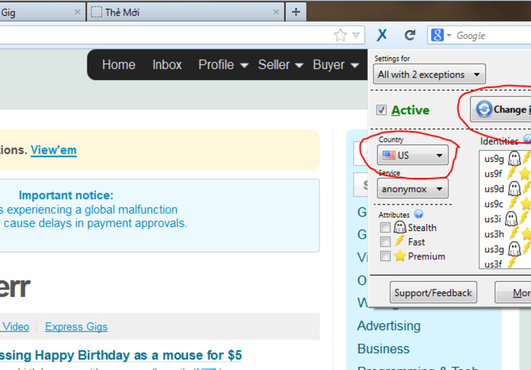Click the Support/Feedback button
The image size is (531, 370).
(x=433, y=292)
